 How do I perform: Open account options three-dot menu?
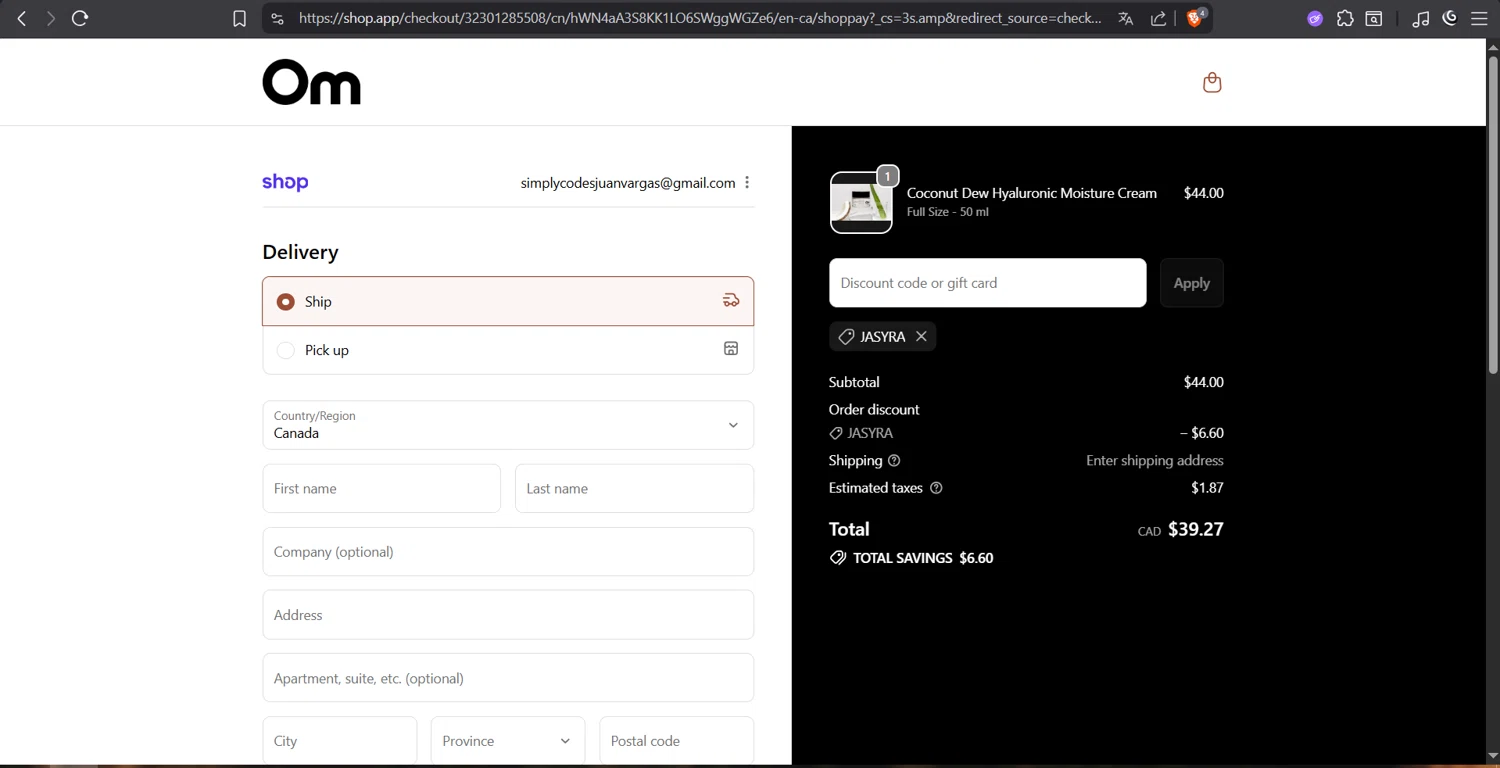(x=747, y=182)
